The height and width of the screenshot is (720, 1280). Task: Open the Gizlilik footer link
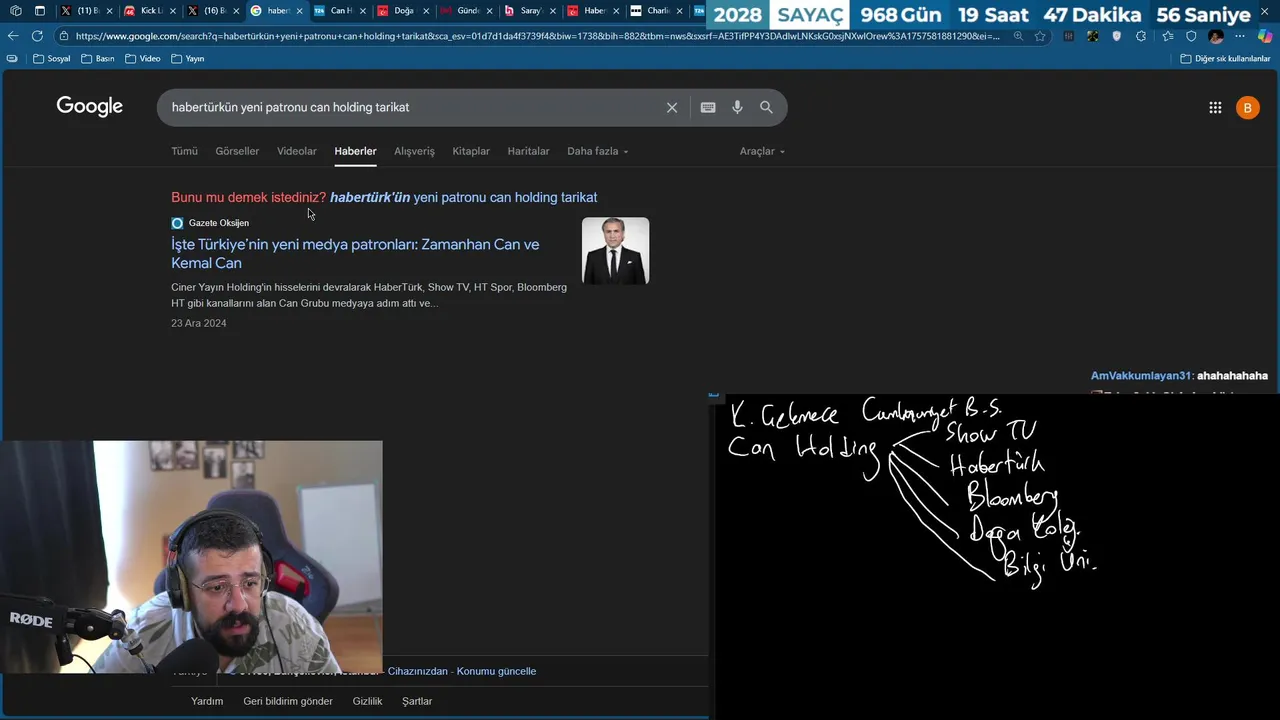[x=367, y=701]
